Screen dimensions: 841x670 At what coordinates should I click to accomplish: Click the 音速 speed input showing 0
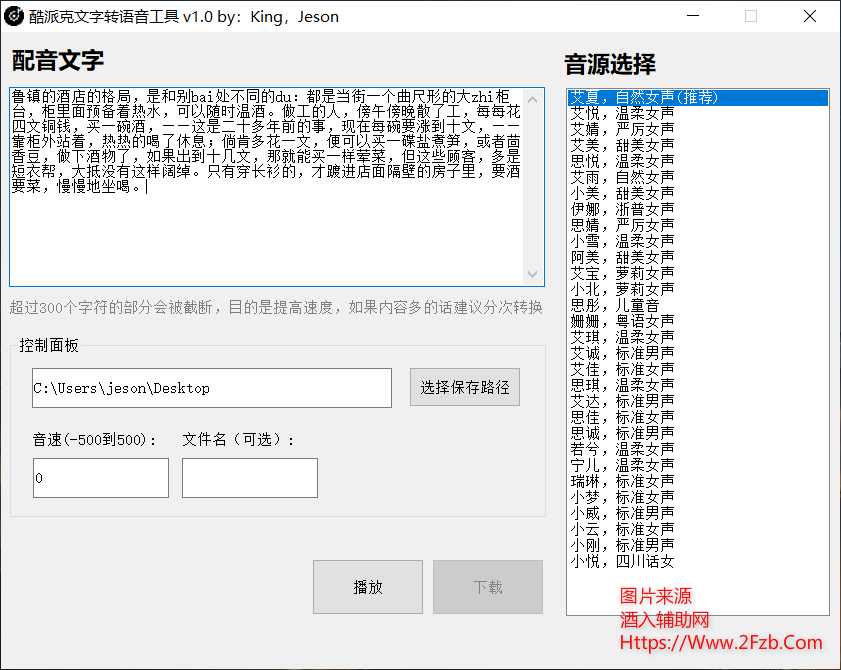[x=100, y=478]
